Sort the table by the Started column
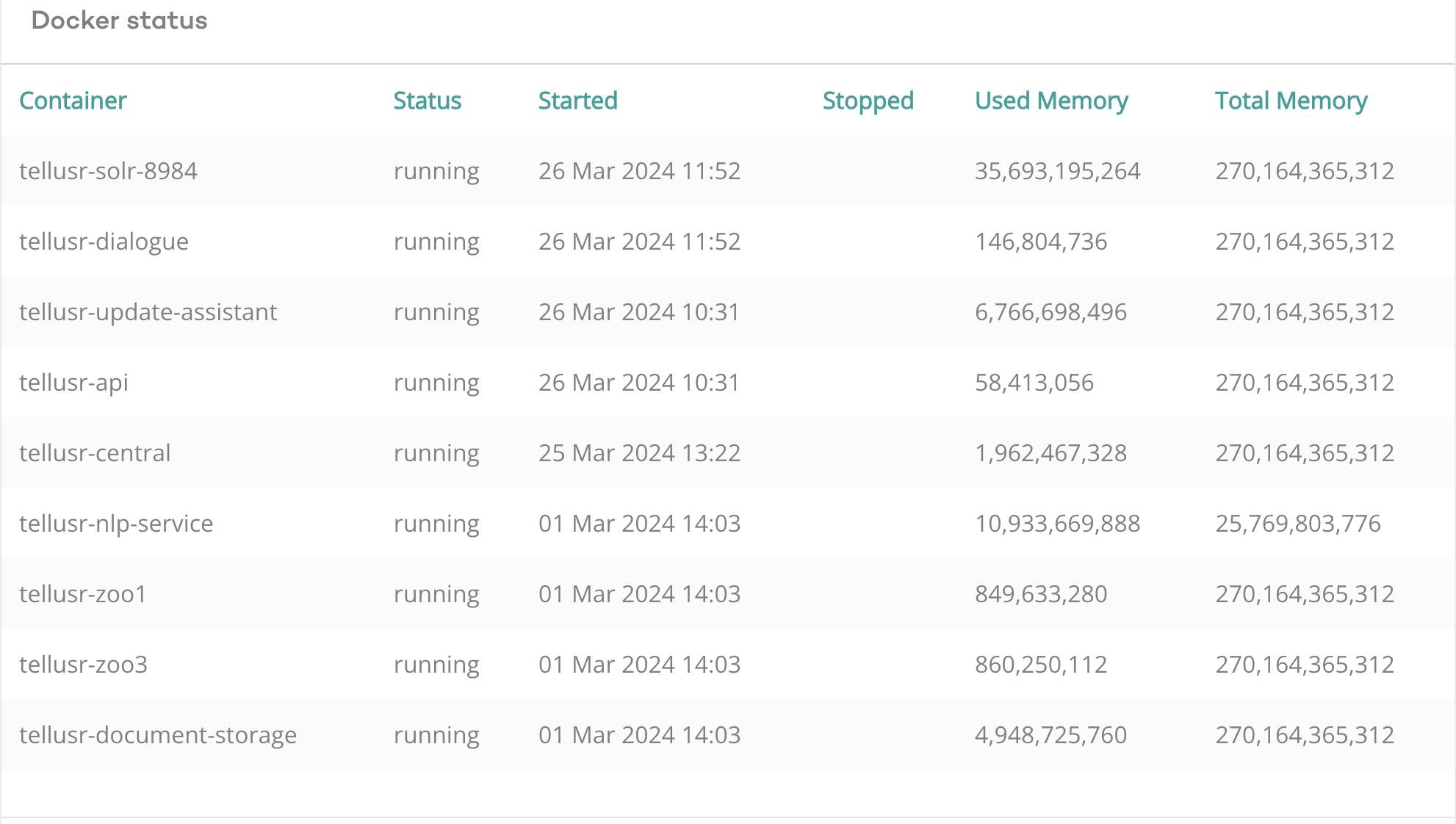The image size is (1456, 824). (x=577, y=101)
